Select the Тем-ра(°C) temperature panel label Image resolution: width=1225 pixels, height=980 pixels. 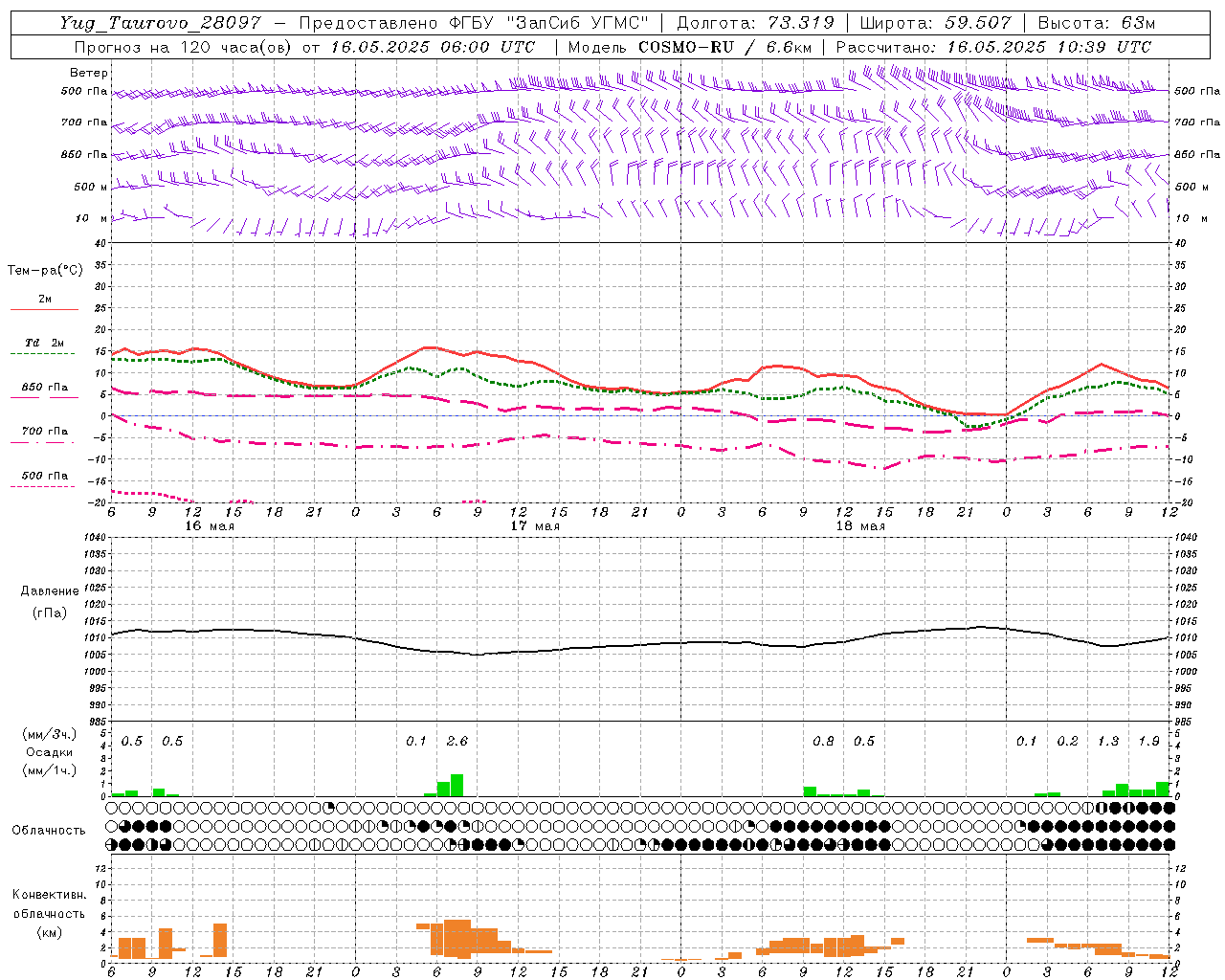pos(45,271)
